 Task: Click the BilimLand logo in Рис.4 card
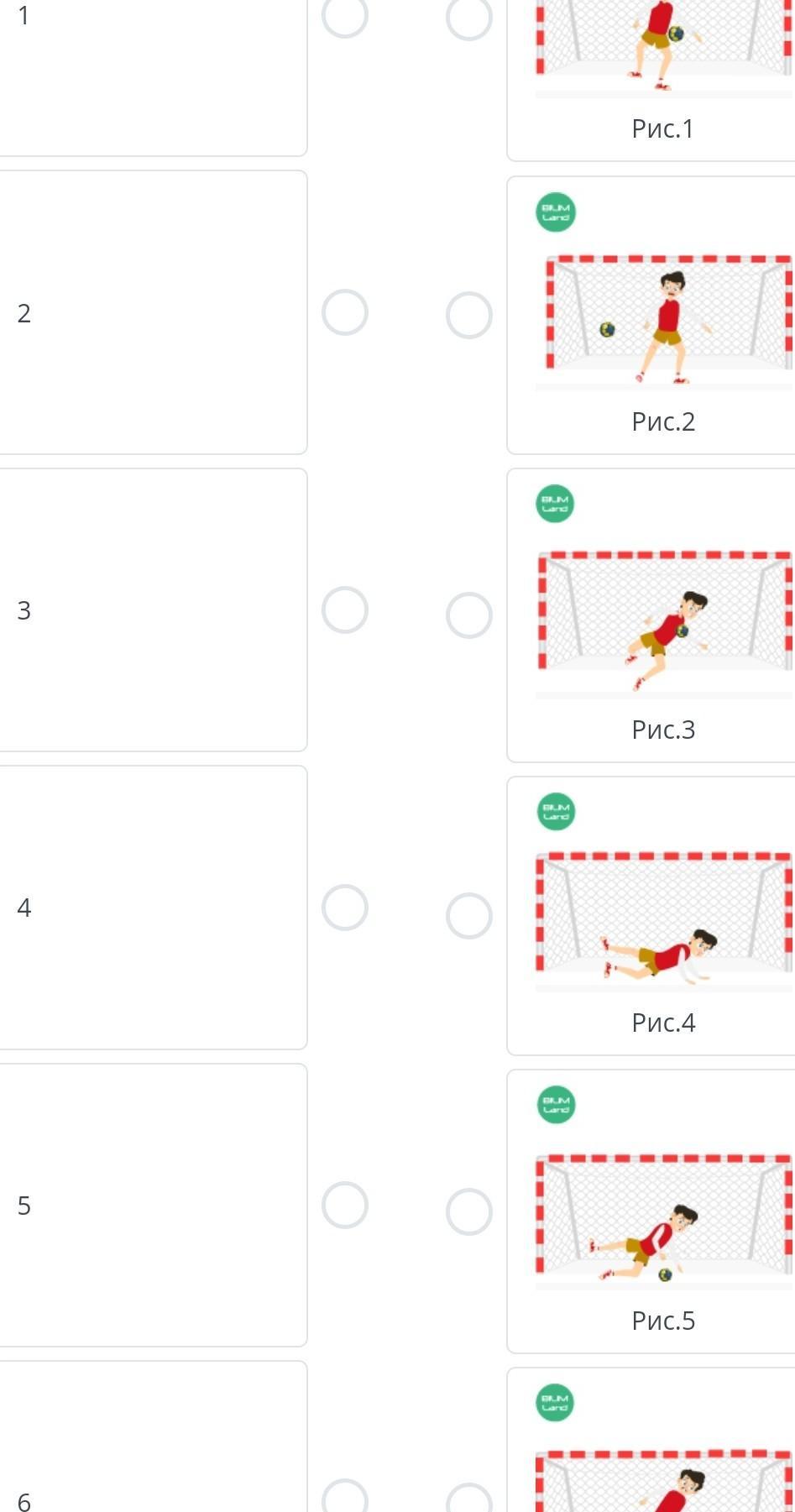tap(555, 812)
